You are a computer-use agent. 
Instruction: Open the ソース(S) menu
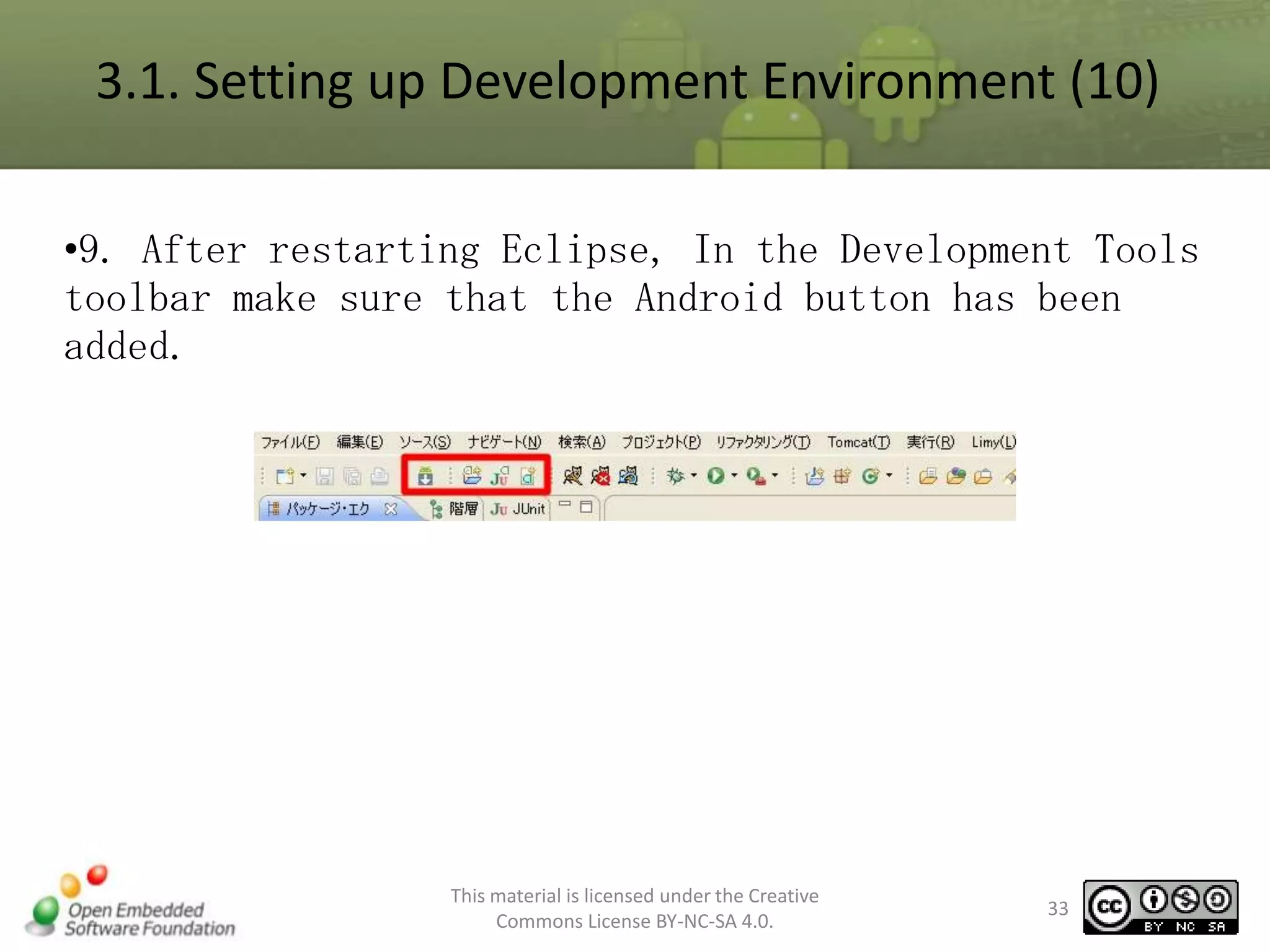[x=425, y=442]
